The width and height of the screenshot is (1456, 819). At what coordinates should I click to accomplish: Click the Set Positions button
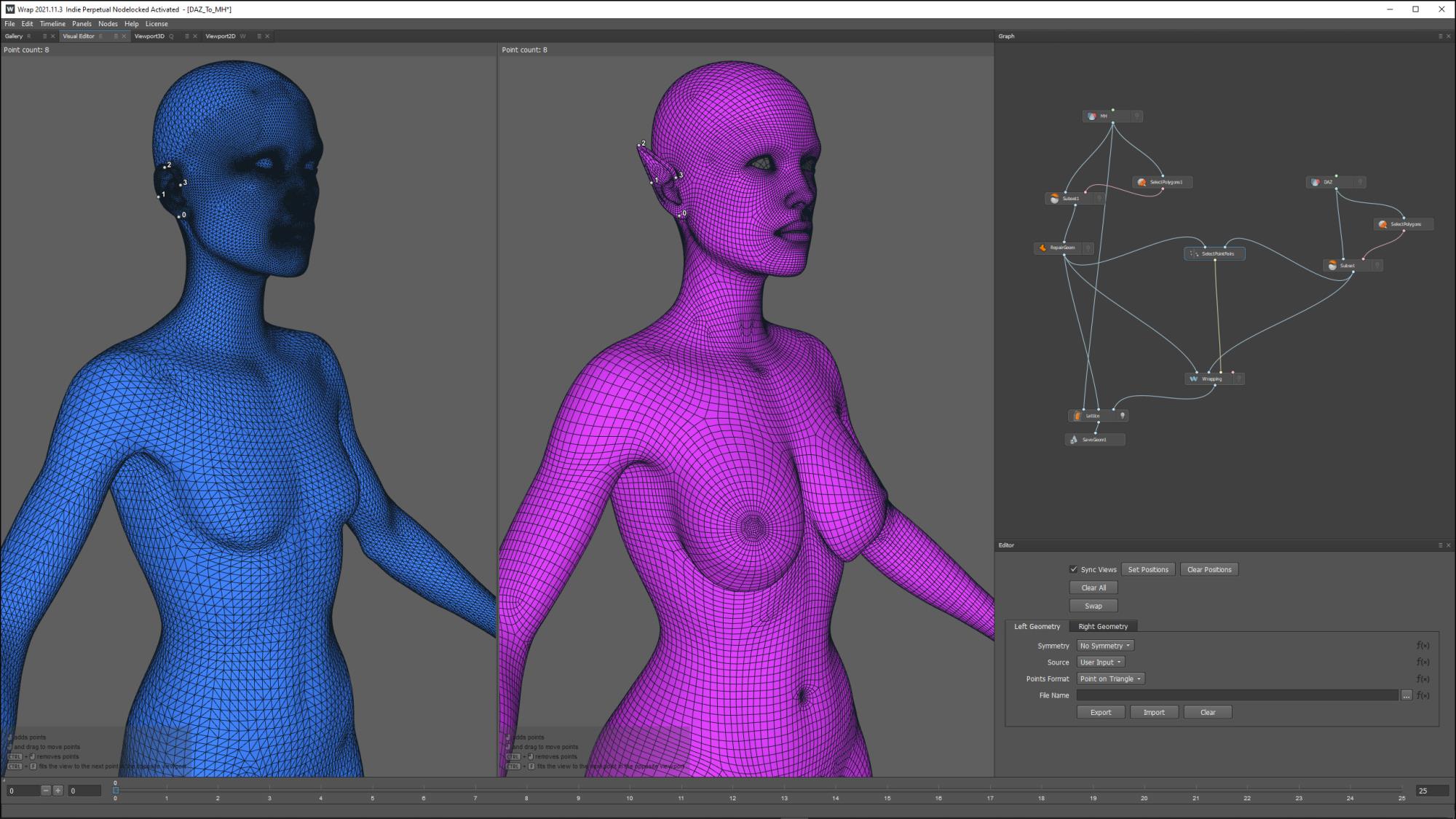pos(1148,569)
